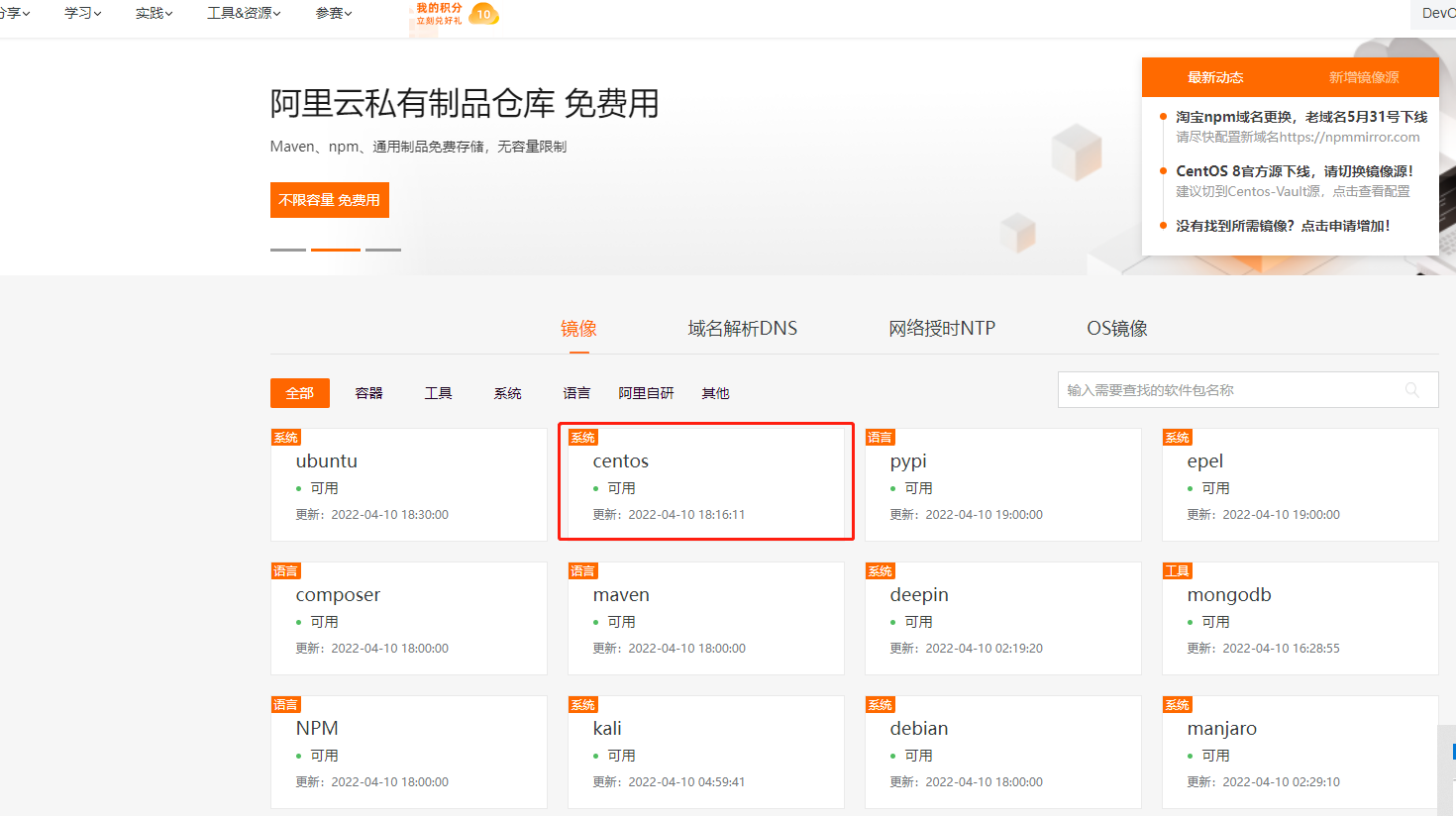Image resolution: width=1456 pixels, height=816 pixels.
Task: Click ubuntu update time 18:30:00
Action: click(372, 515)
